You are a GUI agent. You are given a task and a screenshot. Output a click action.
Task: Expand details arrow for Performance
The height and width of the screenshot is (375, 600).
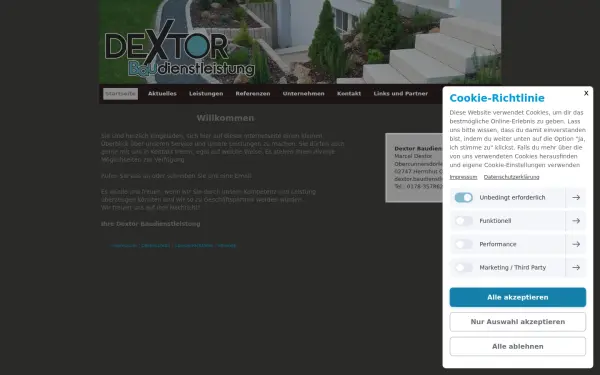pyautogui.click(x=576, y=244)
